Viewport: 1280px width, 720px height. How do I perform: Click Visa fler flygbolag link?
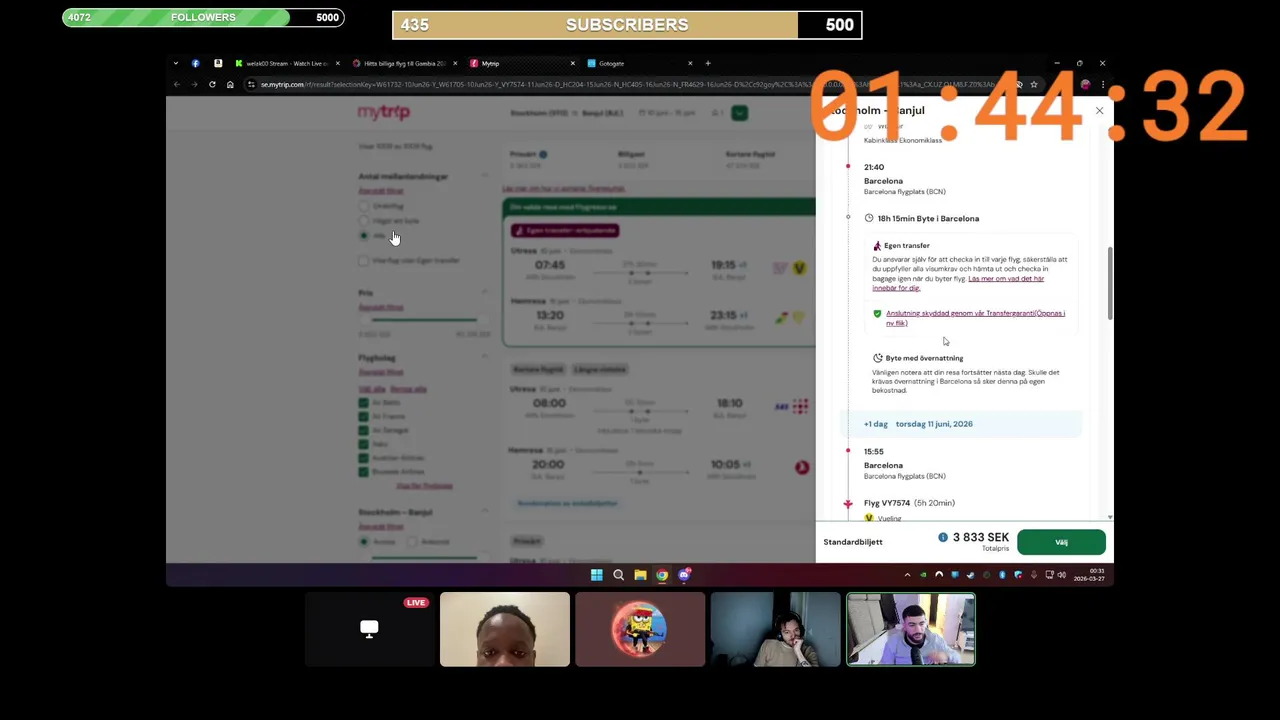point(425,486)
